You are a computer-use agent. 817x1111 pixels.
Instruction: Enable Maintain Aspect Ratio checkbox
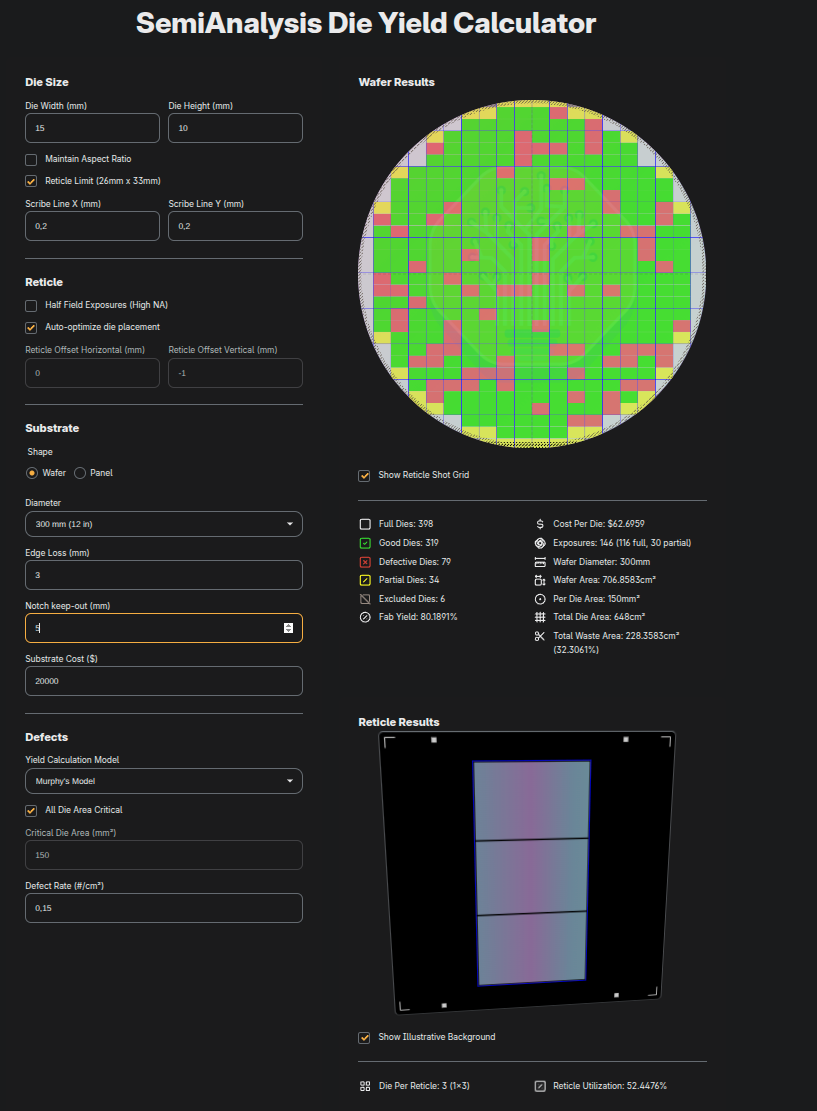click(x=31, y=159)
